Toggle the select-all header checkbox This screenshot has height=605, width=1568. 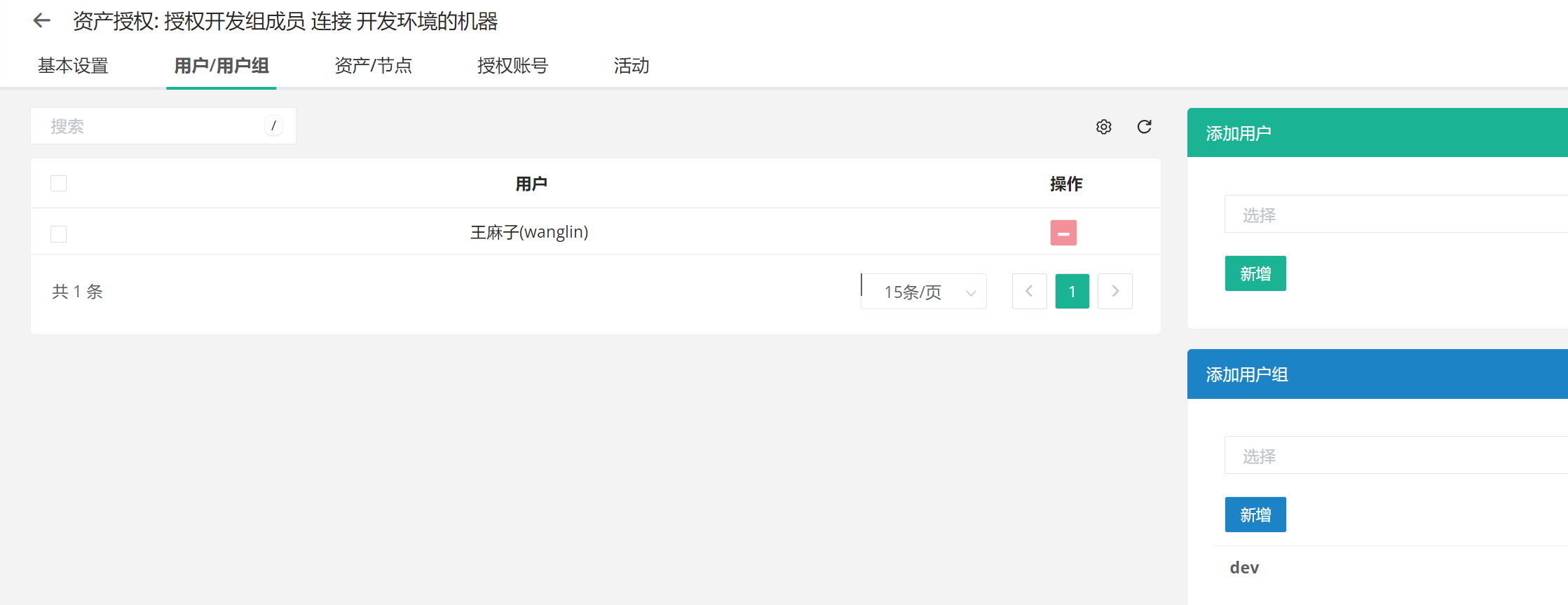(59, 184)
